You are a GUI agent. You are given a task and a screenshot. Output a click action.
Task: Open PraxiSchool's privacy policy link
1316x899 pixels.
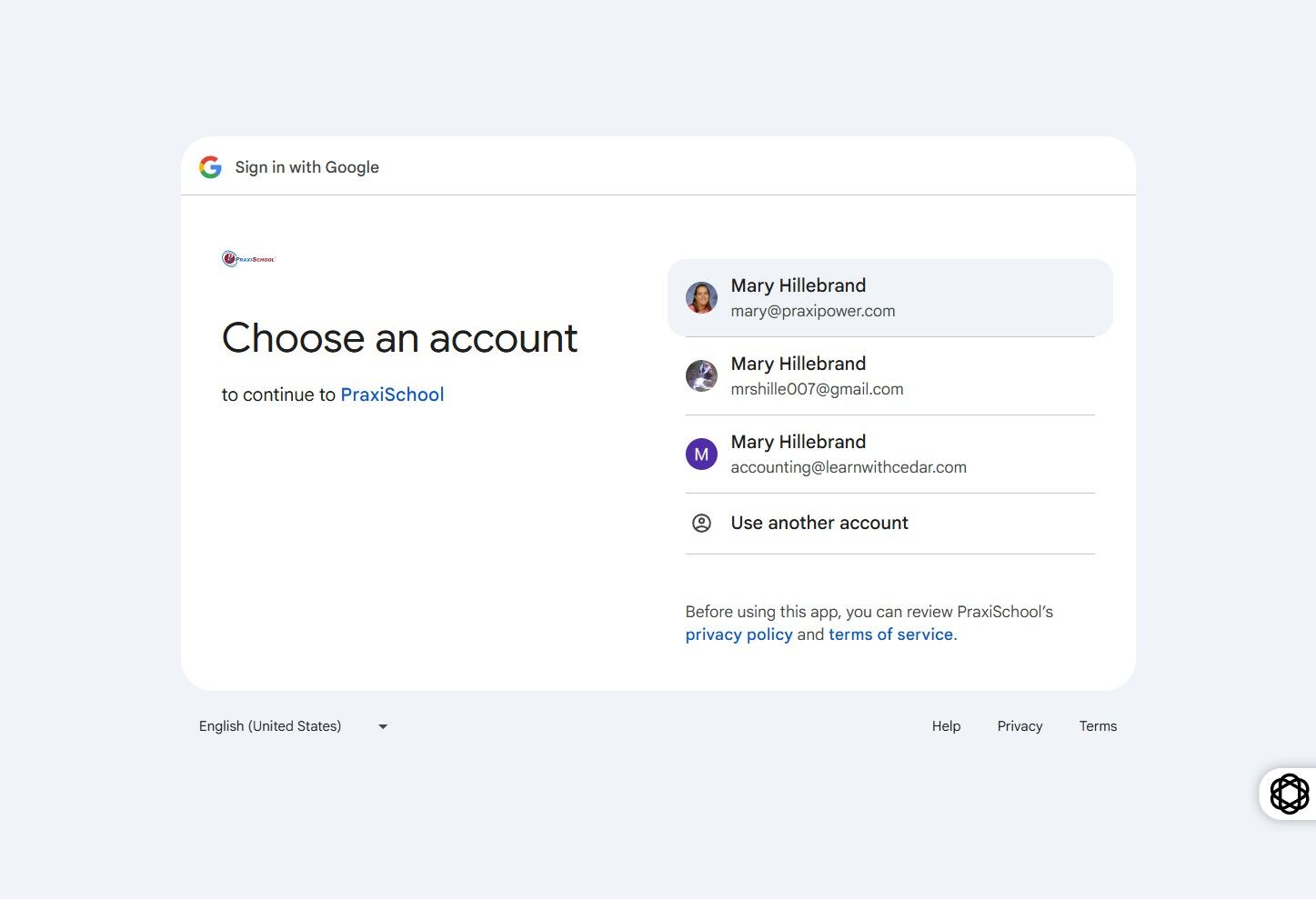pos(738,634)
